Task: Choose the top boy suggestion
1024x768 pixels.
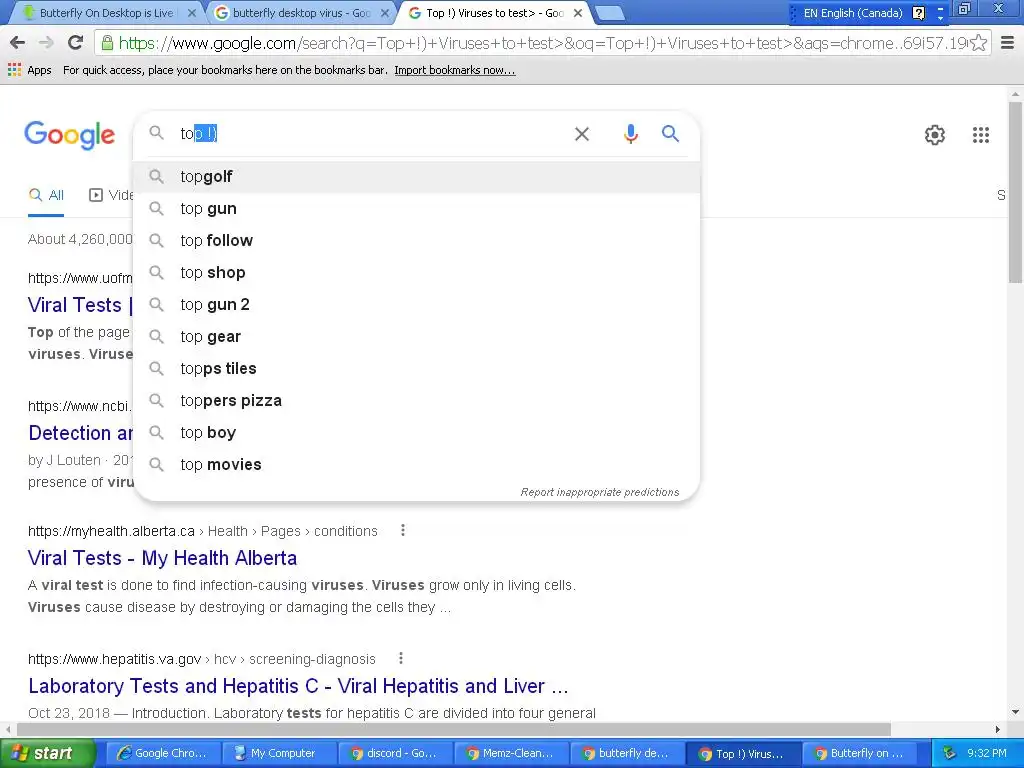Action: tap(417, 433)
